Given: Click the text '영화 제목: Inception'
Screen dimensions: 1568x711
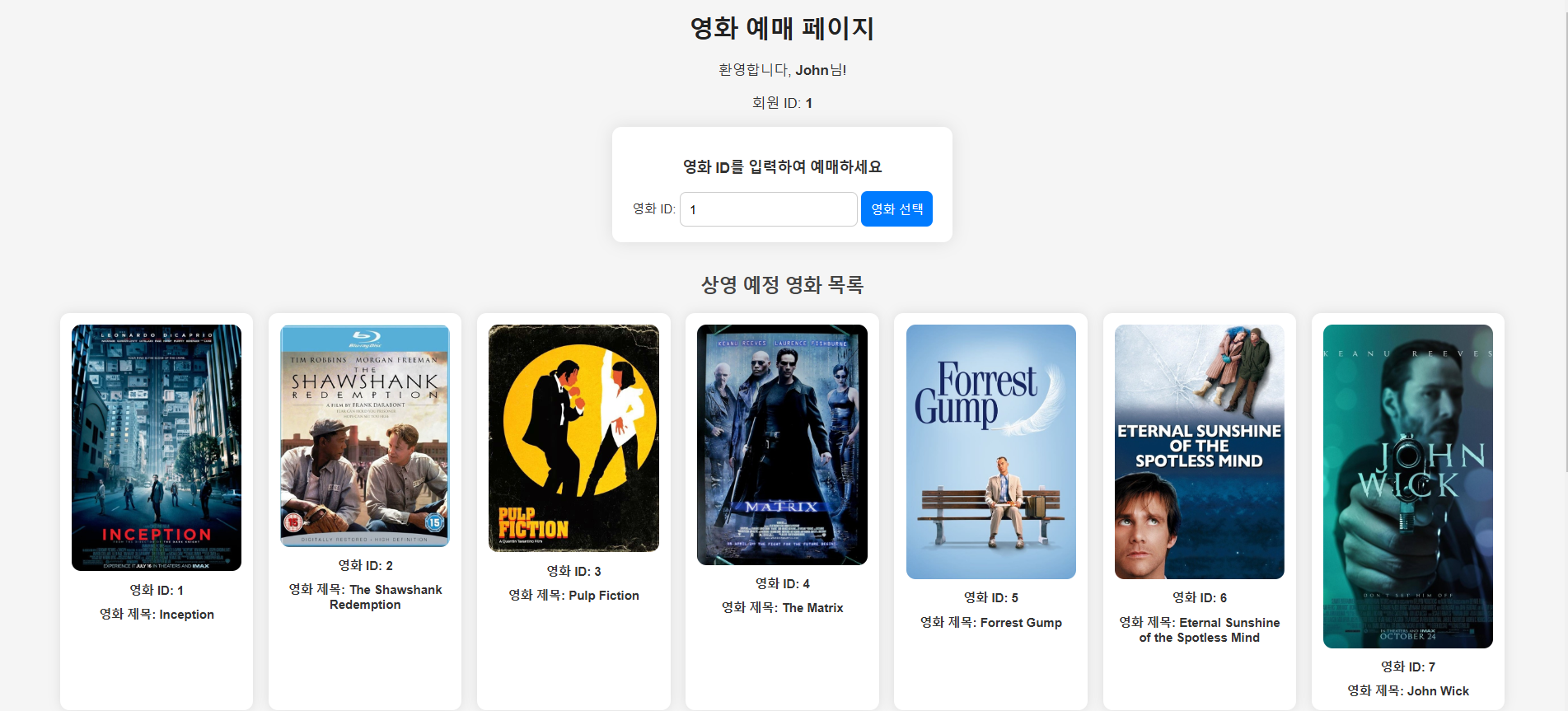Looking at the screenshot, I should tap(157, 615).
